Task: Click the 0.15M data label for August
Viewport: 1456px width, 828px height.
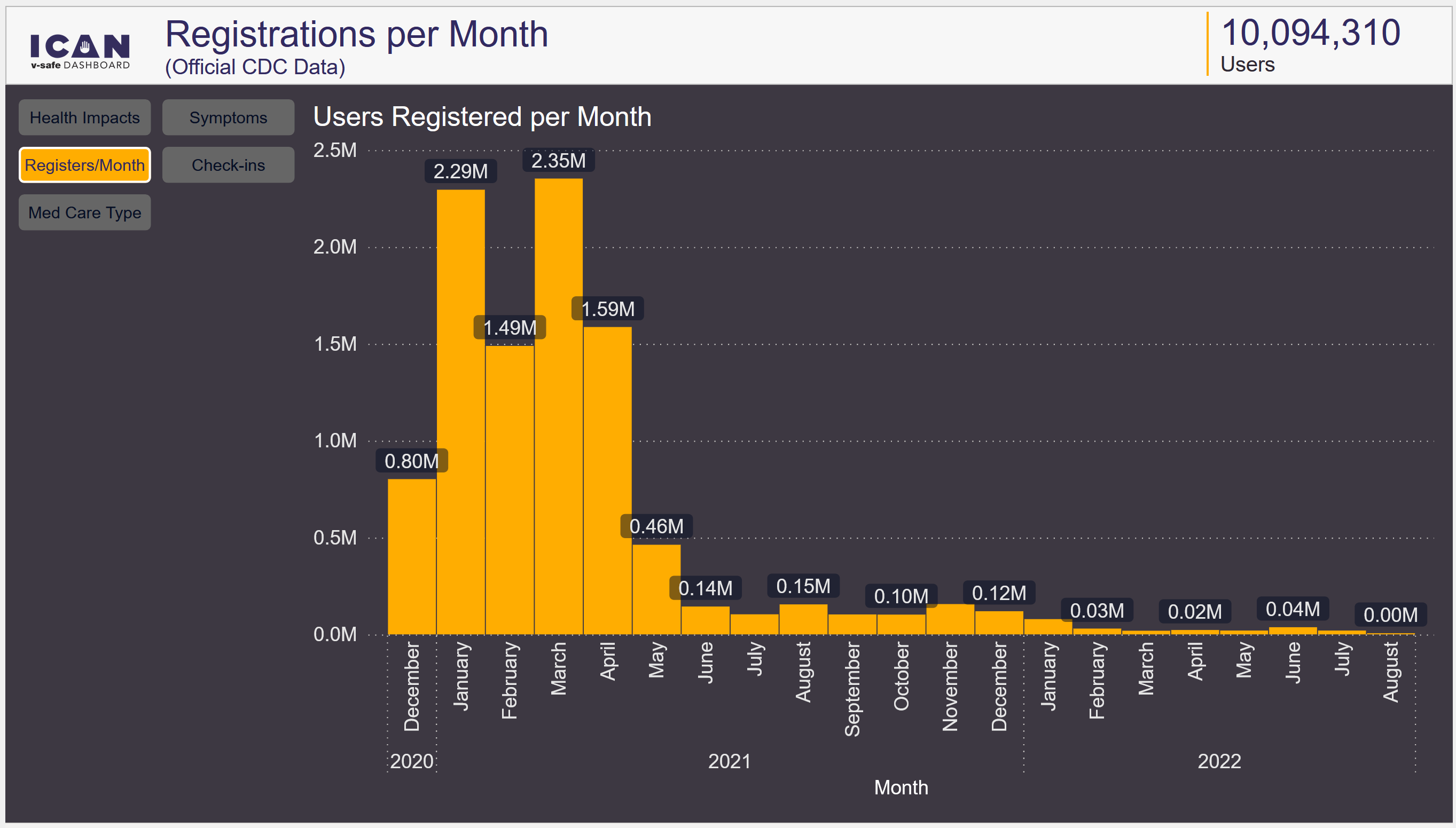Action: [803, 586]
